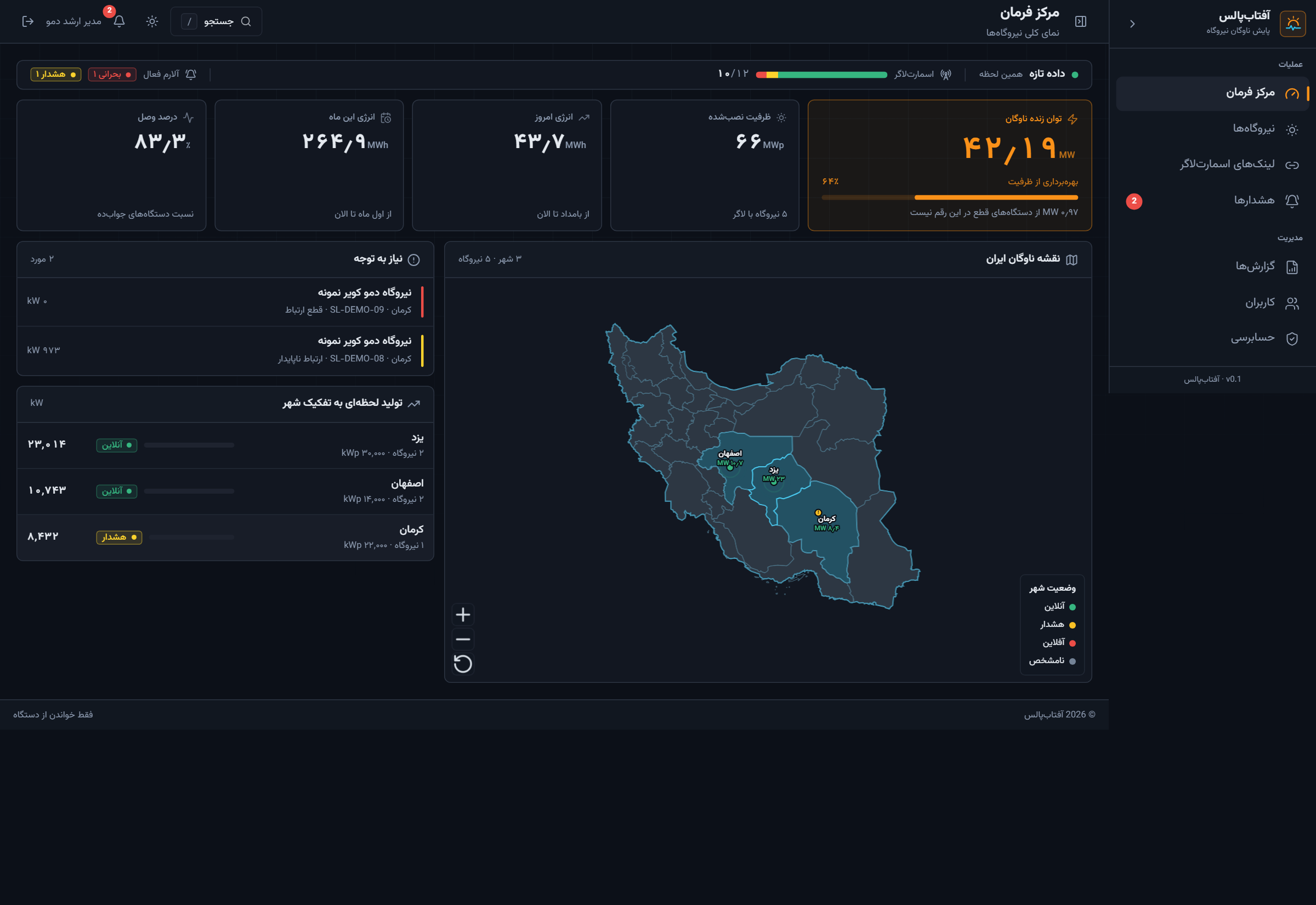Select the یزد marker on the map

(x=774, y=483)
